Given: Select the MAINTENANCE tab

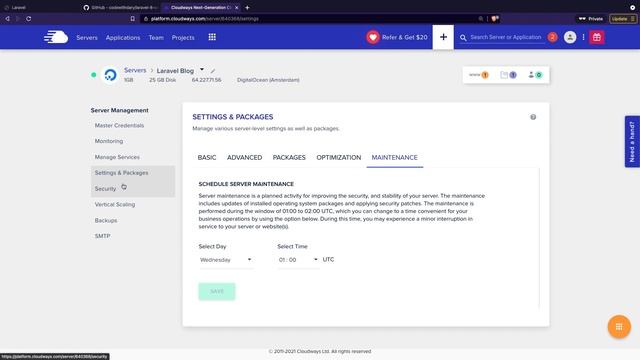Looking at the screenshot, I should [x=395, y=158].
